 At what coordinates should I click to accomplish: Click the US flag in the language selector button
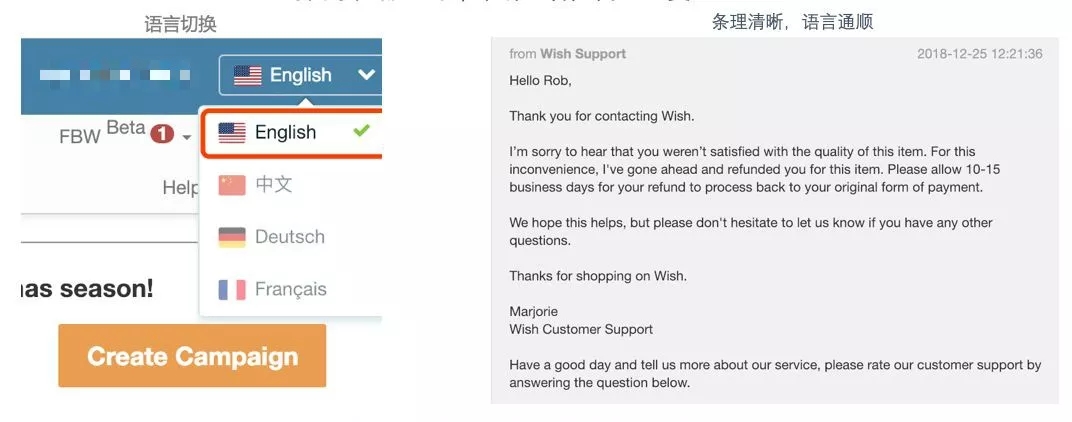click(248, 75)
